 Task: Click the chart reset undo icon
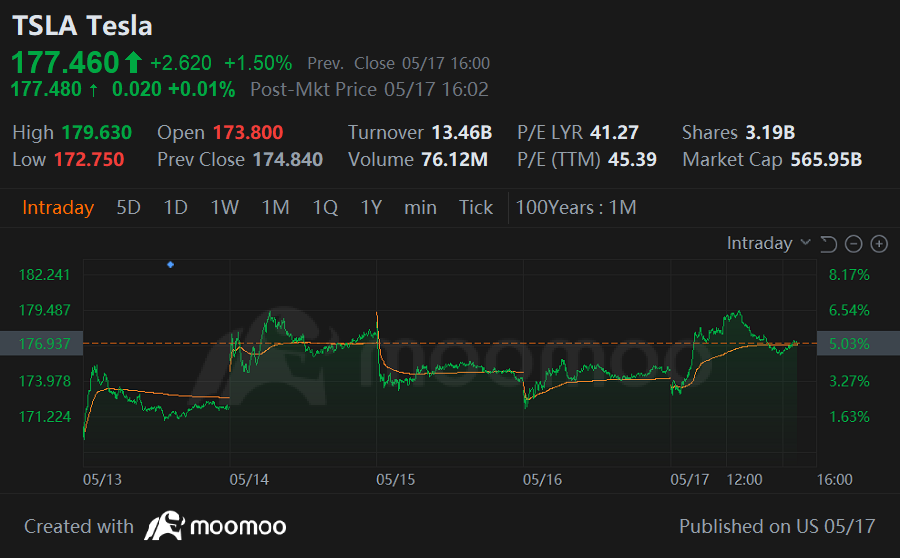pos(828,244)
